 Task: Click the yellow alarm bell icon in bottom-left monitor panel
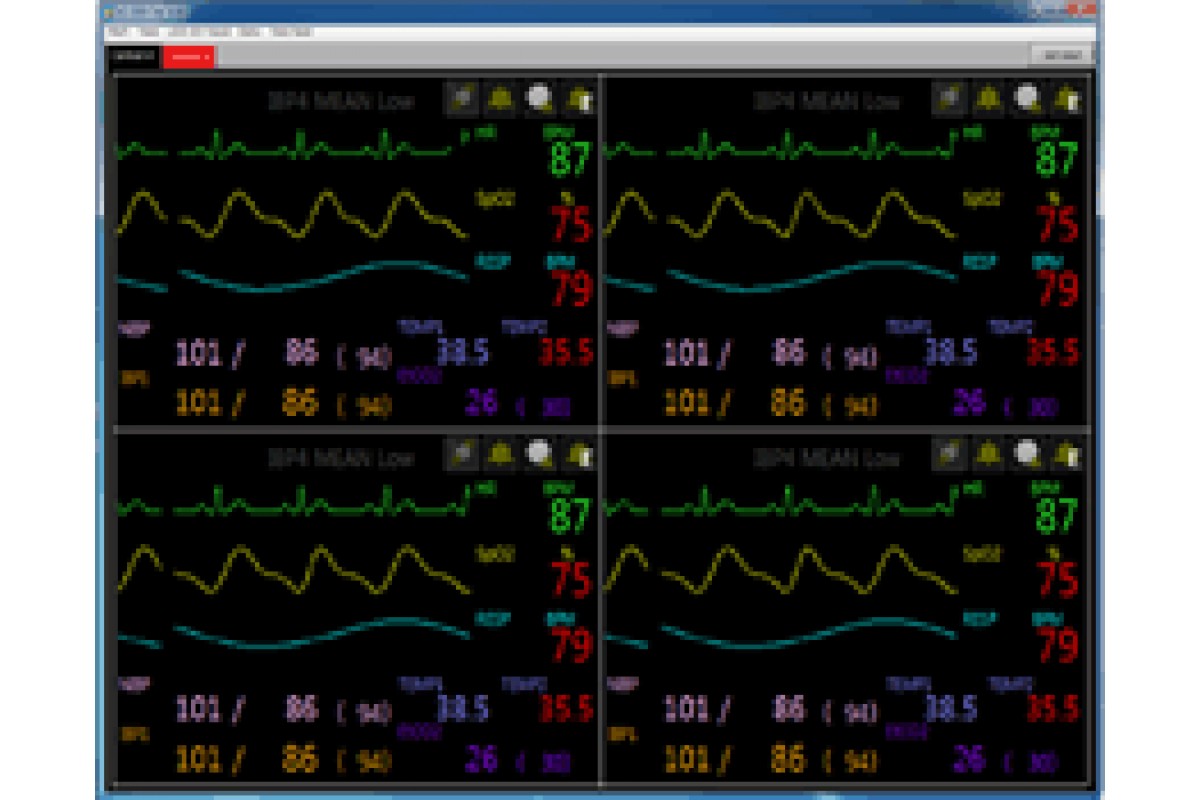500,455
